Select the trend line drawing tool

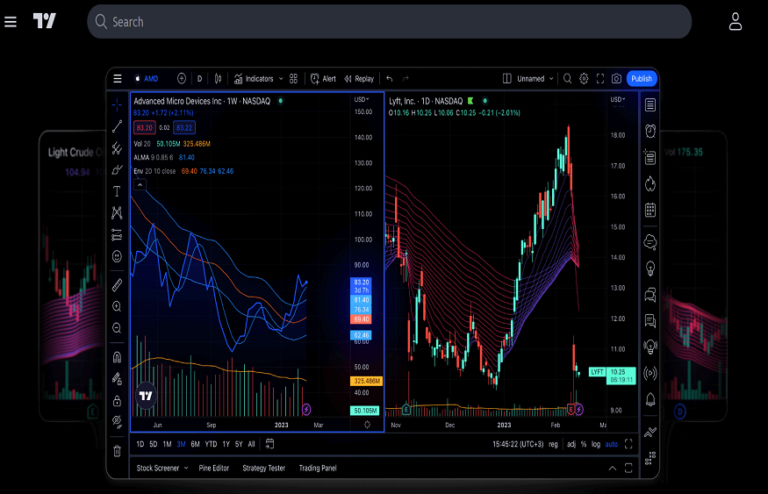pos(117,126)
